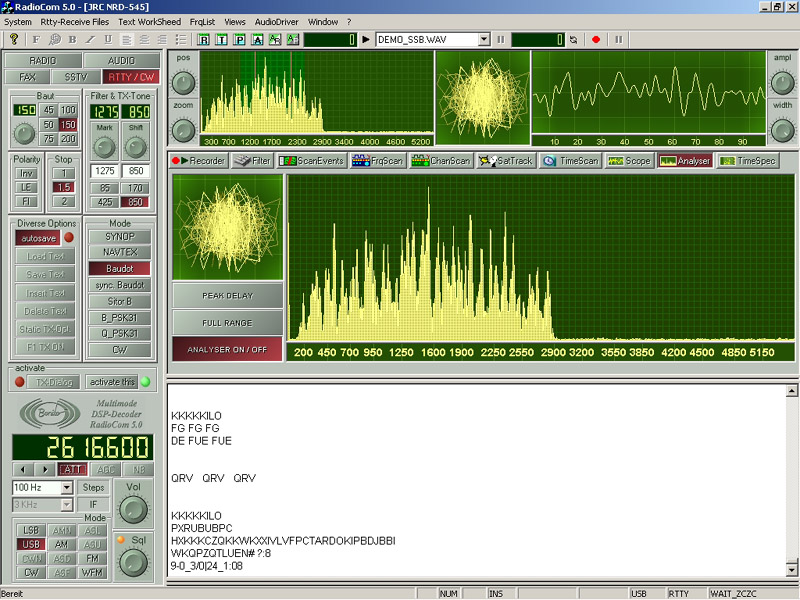
Task: Play the DEMO_SSB.WAV file
Action: (x=366, y=39)
